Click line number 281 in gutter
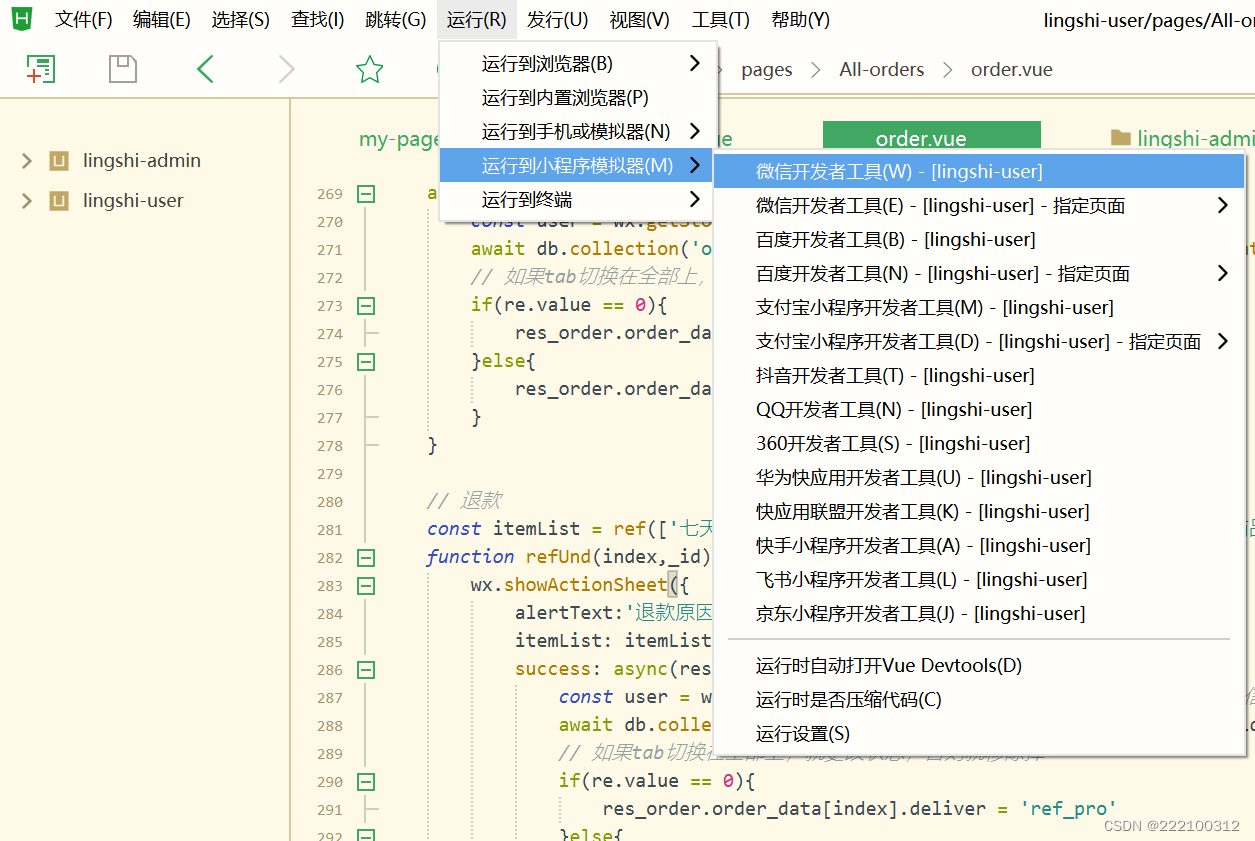Viewport: 1255px width, 841px height. (330, 530)
